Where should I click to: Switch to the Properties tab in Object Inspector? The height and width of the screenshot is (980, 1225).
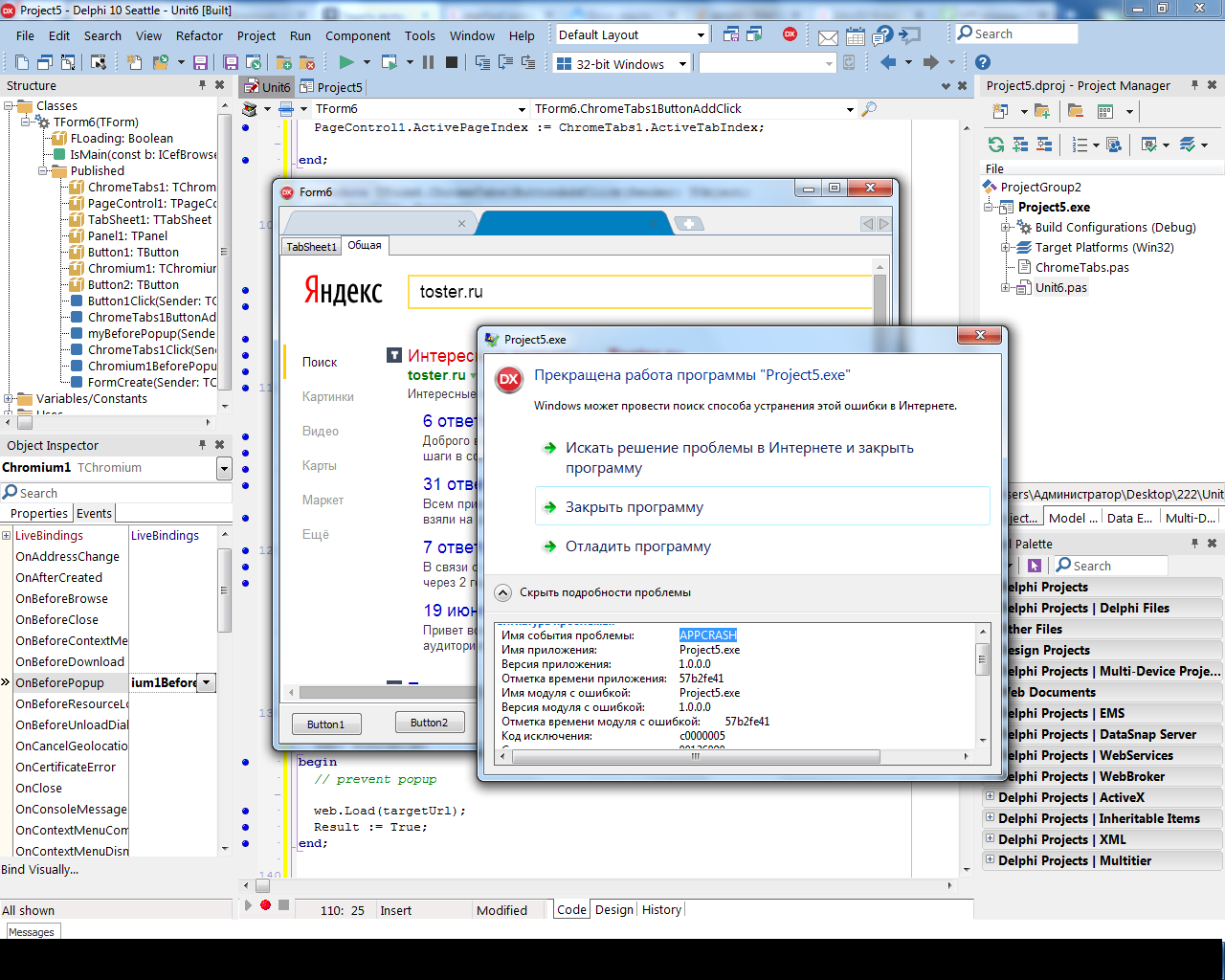[x=39, y=513]
